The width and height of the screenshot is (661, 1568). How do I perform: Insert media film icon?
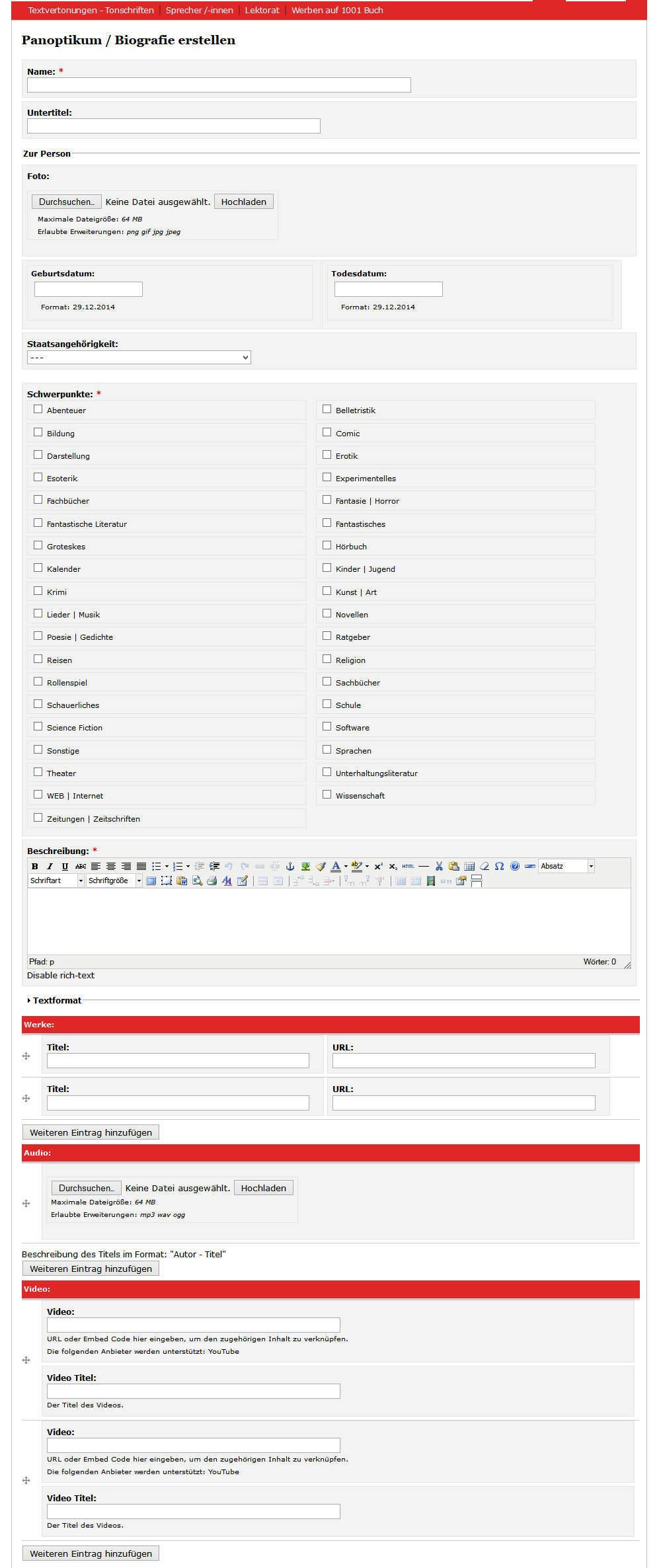(x=431, y=881)
